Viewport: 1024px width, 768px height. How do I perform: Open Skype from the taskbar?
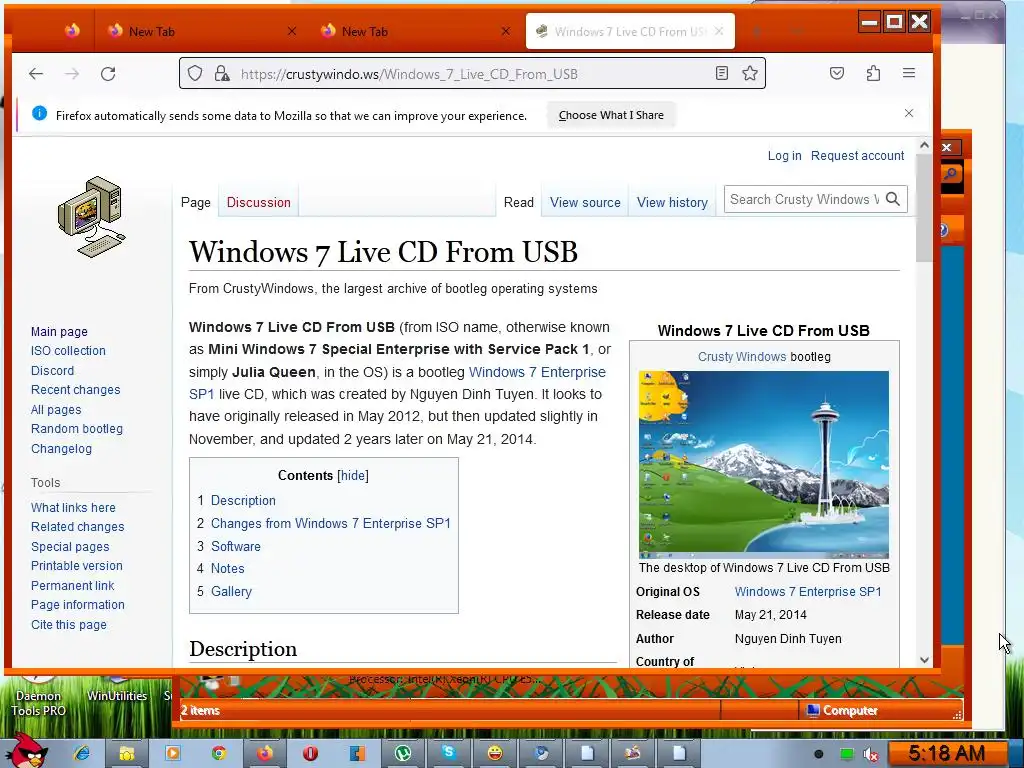click(448, 753)
